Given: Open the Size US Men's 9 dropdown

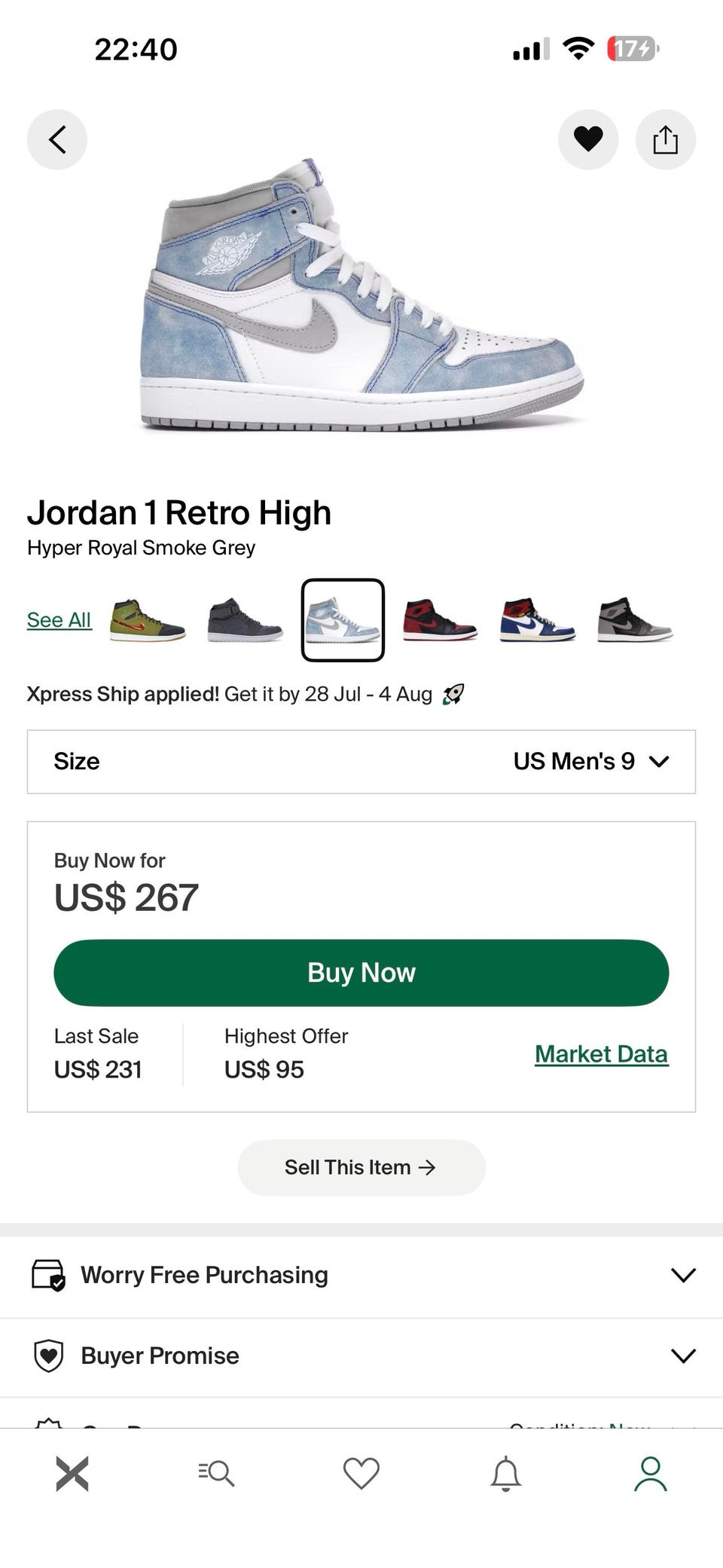Looking at the screenshot, I should point(361,762).
